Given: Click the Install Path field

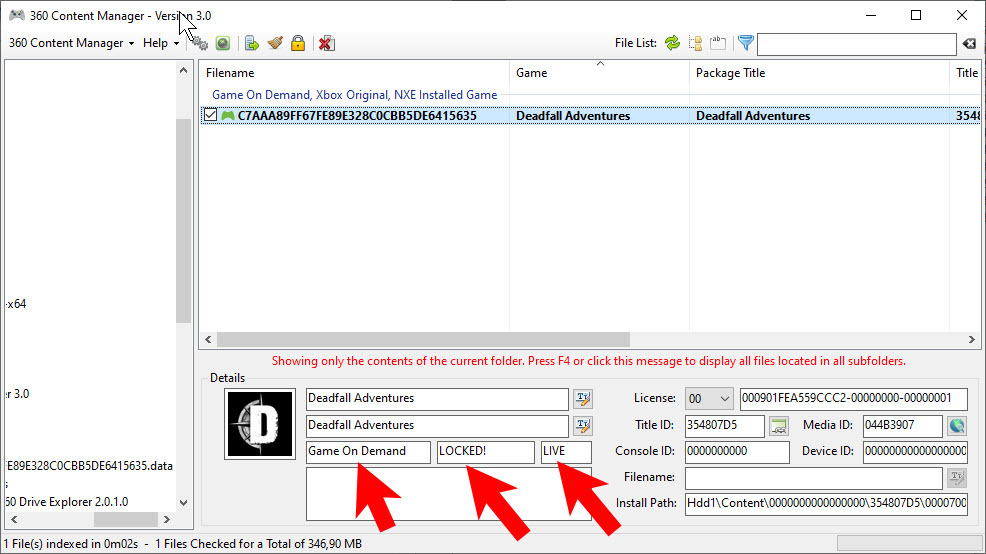Looking at the screenshot, I should (826, 504).
